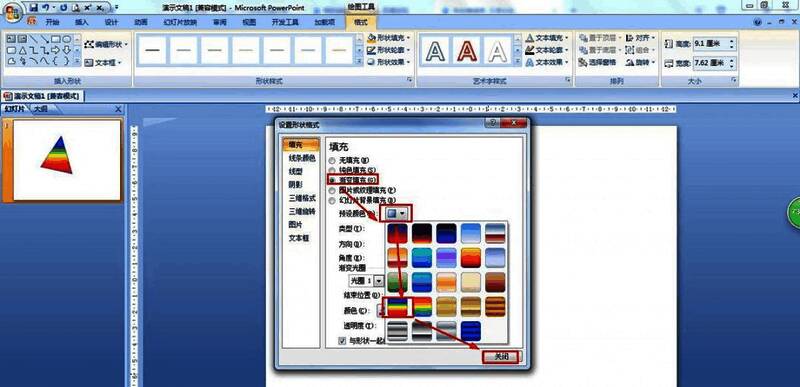Select No fill (无填充) radio button
The image size is (800, 387).
pos(332,160)
